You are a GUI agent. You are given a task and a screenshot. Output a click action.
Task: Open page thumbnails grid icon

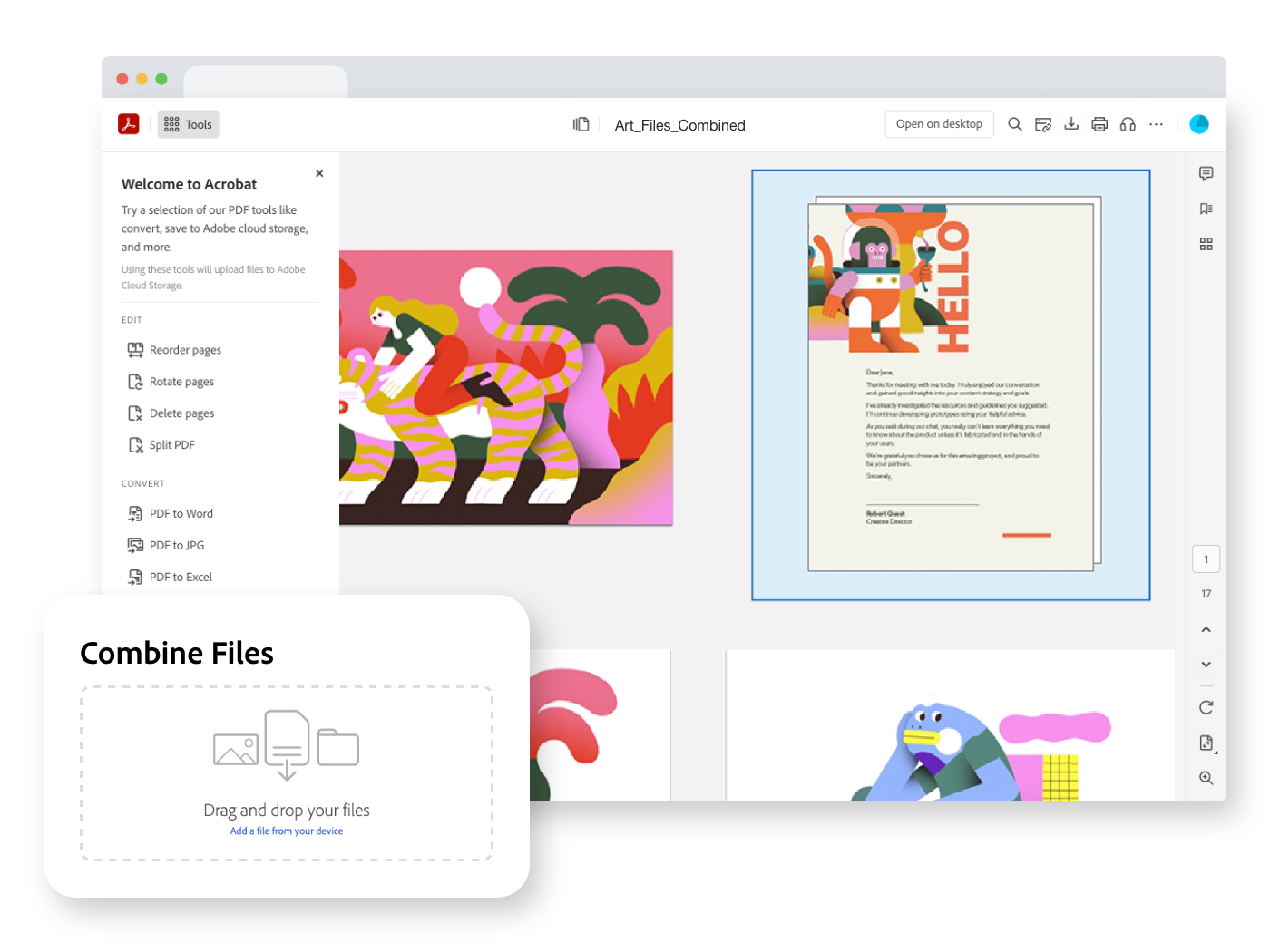point(1206,244)
